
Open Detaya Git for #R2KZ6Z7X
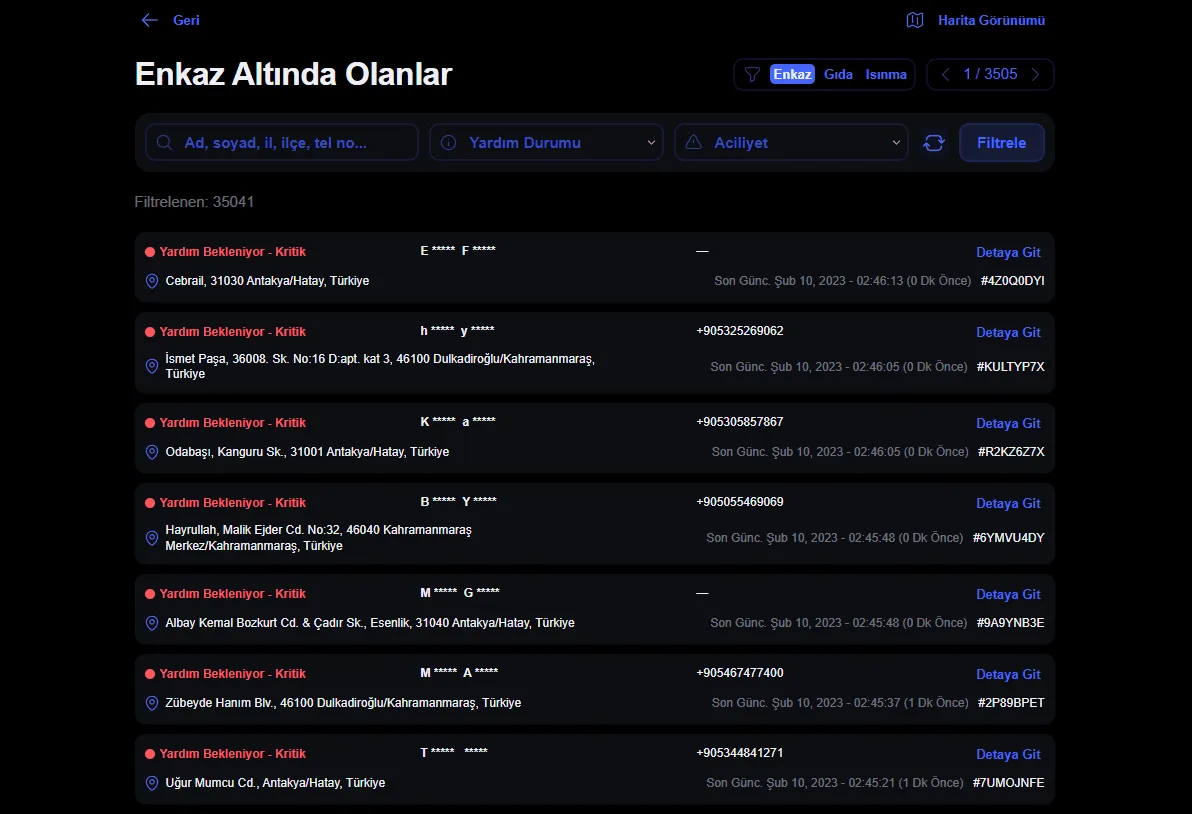(1008, 423)
